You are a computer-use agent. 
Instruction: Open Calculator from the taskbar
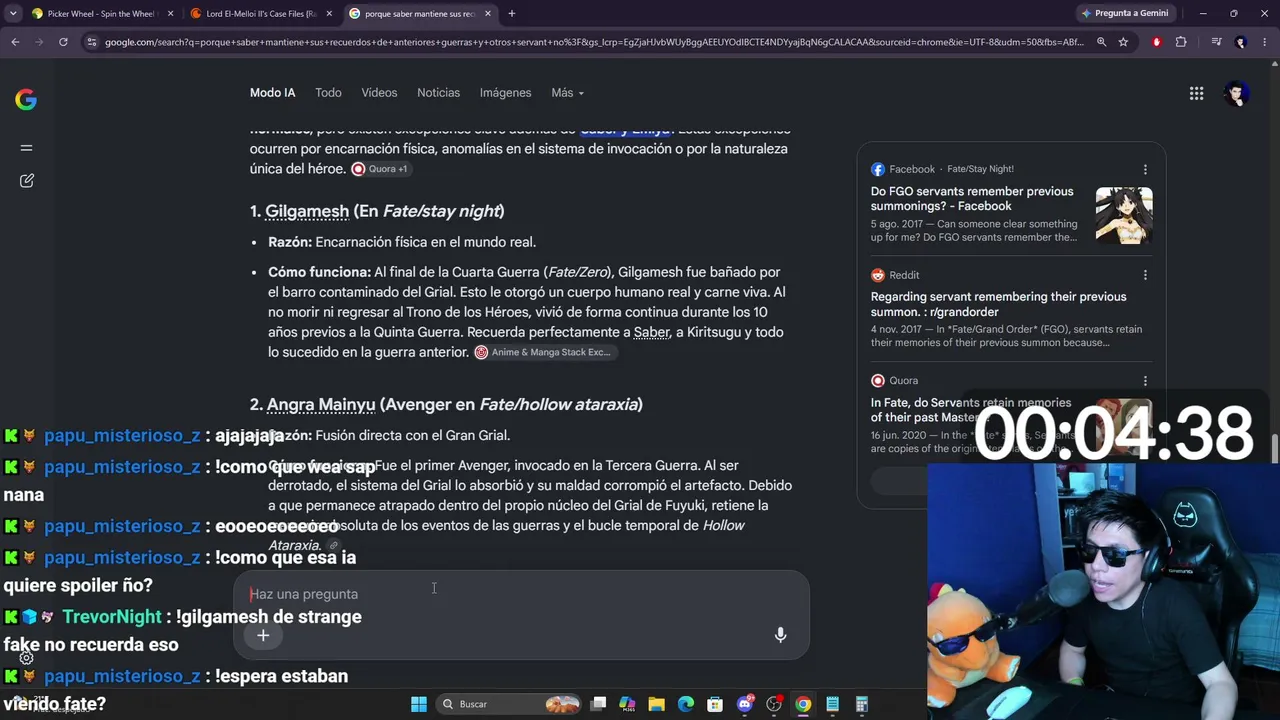(x=862, y=704)
